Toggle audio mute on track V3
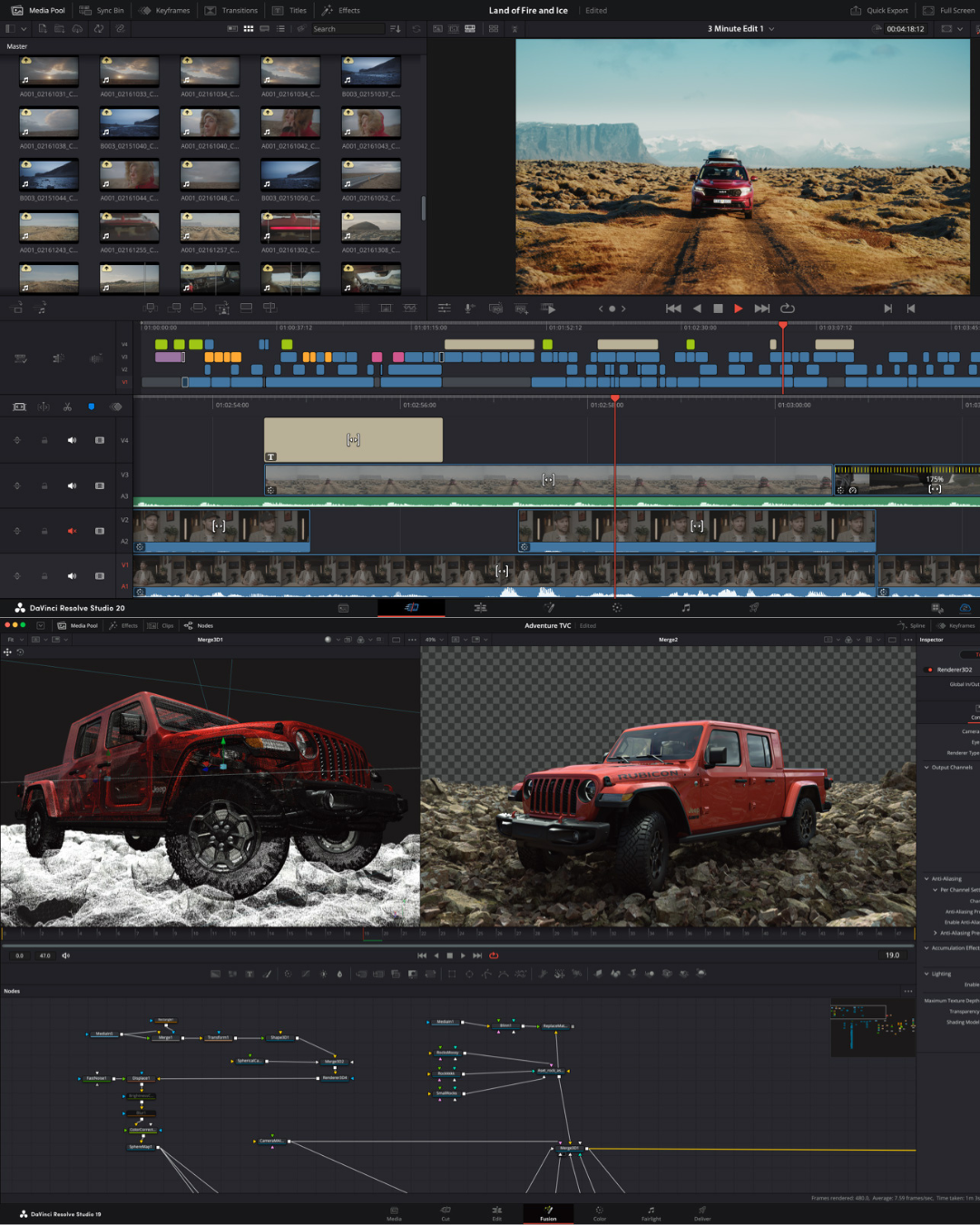The height and width of the screenshot is (1225, 980). [72, 485]
